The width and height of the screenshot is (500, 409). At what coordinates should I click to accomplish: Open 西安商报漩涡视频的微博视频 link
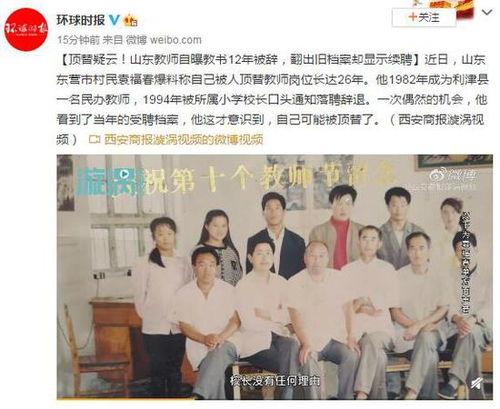pos(183,140)
